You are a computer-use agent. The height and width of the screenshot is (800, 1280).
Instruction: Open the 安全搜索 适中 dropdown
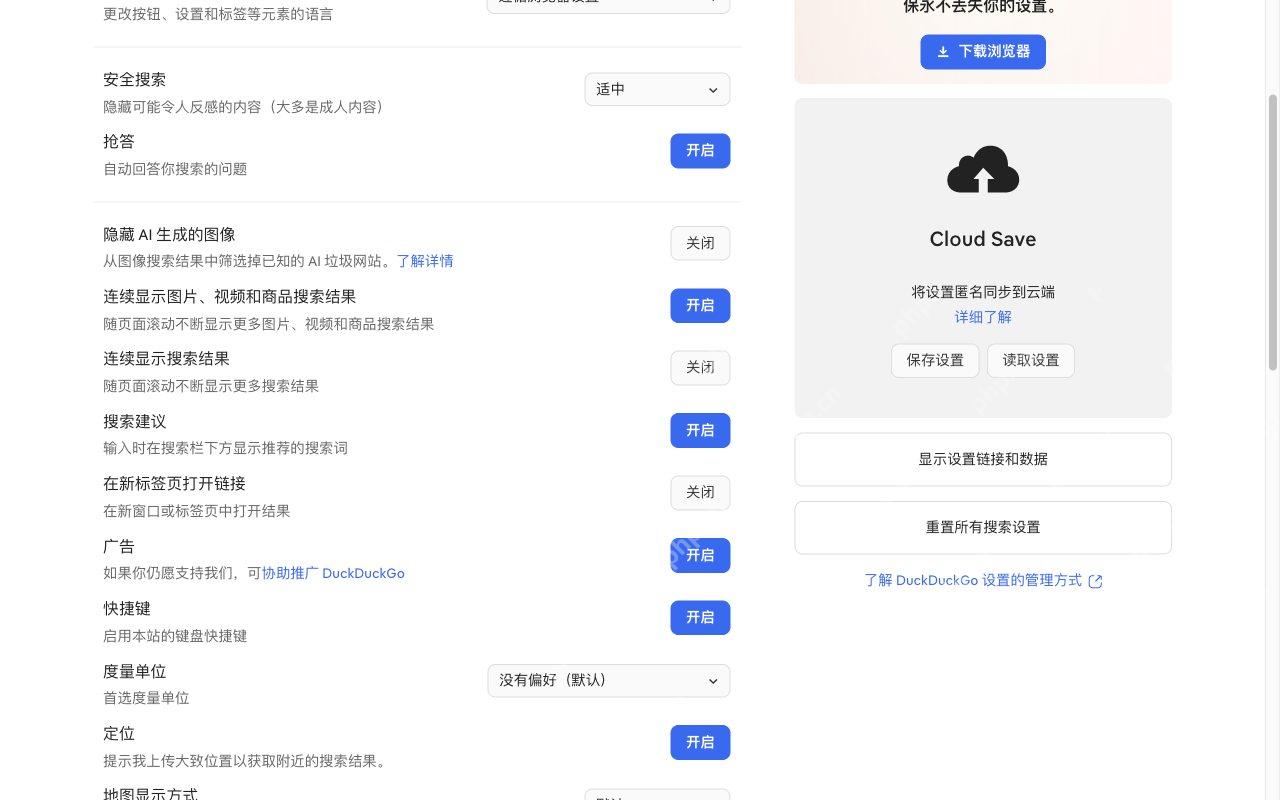pyautogui.click(x=657, y=89)
